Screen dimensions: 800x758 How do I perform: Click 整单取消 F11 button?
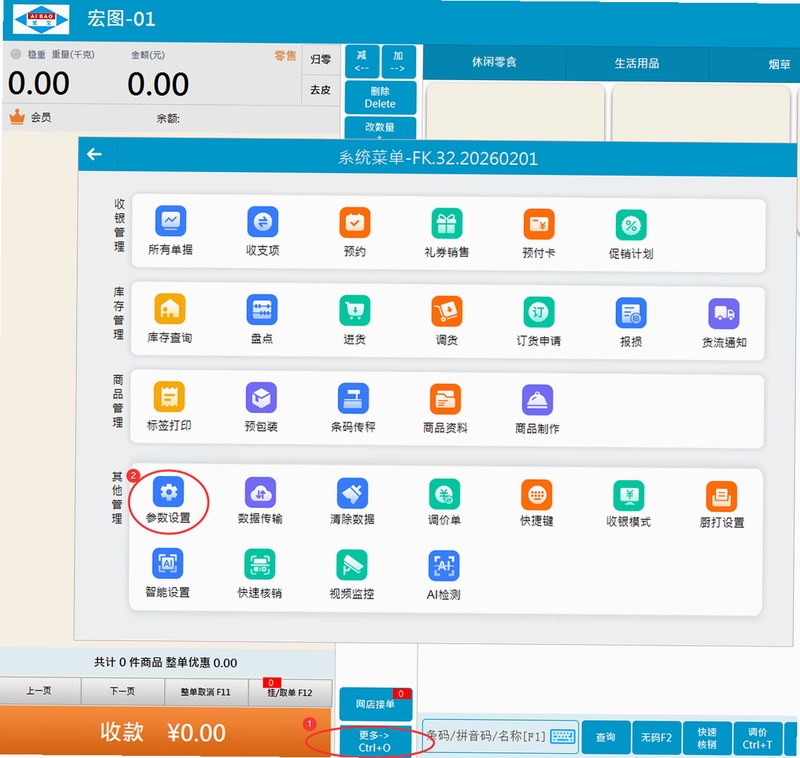[x=206, y=692]
